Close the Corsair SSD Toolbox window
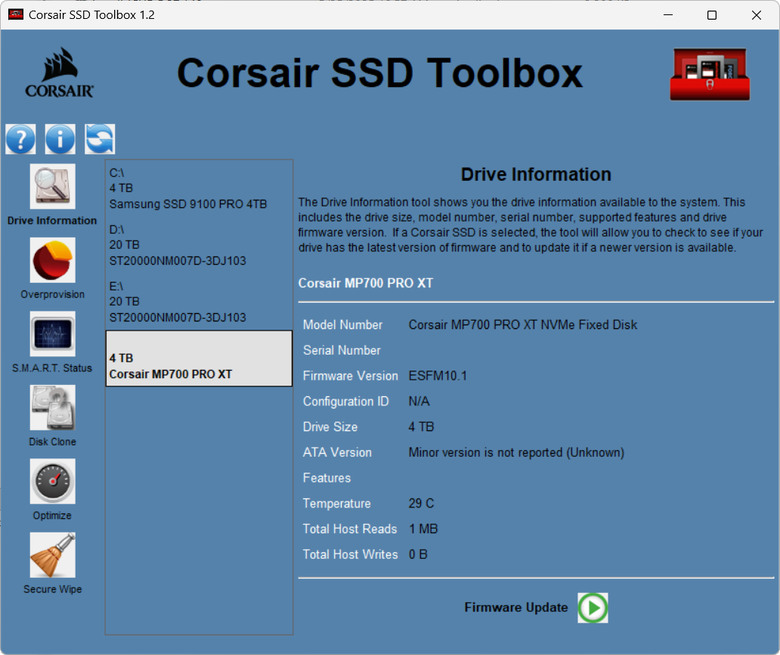This screenshot has width=780, height=655. coord(756,15)
